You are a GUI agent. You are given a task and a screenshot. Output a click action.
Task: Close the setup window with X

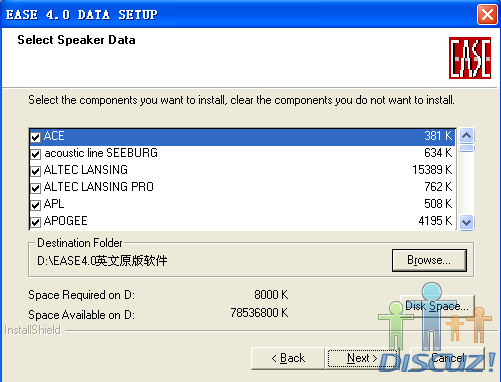487,15
